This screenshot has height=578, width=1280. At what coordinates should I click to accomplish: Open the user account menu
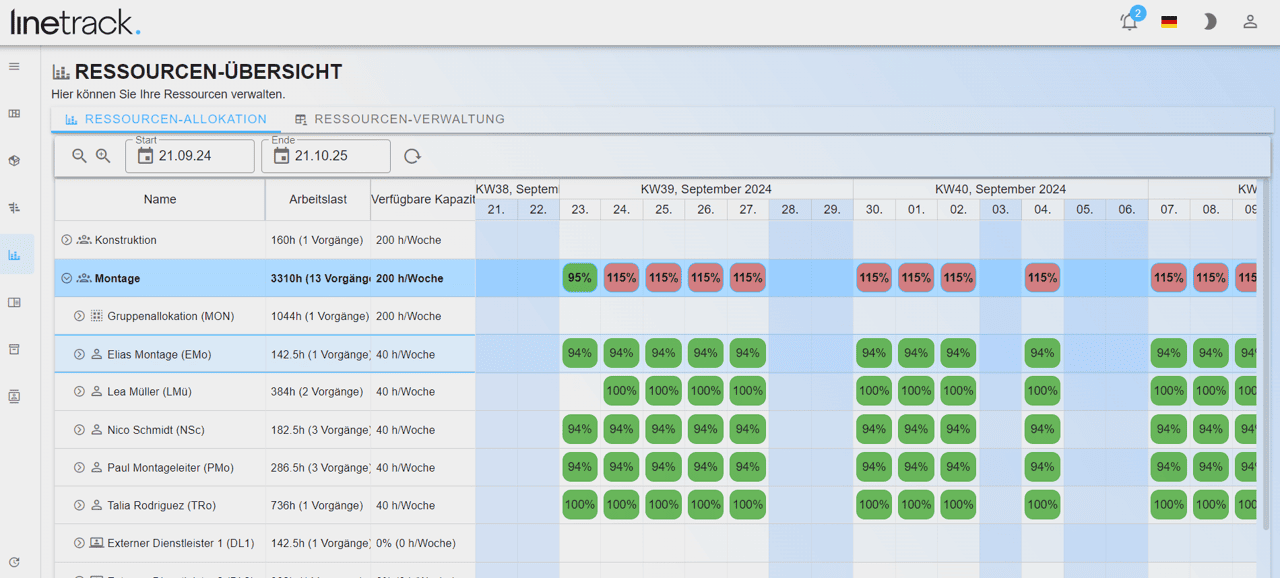tap(1250, 22)
